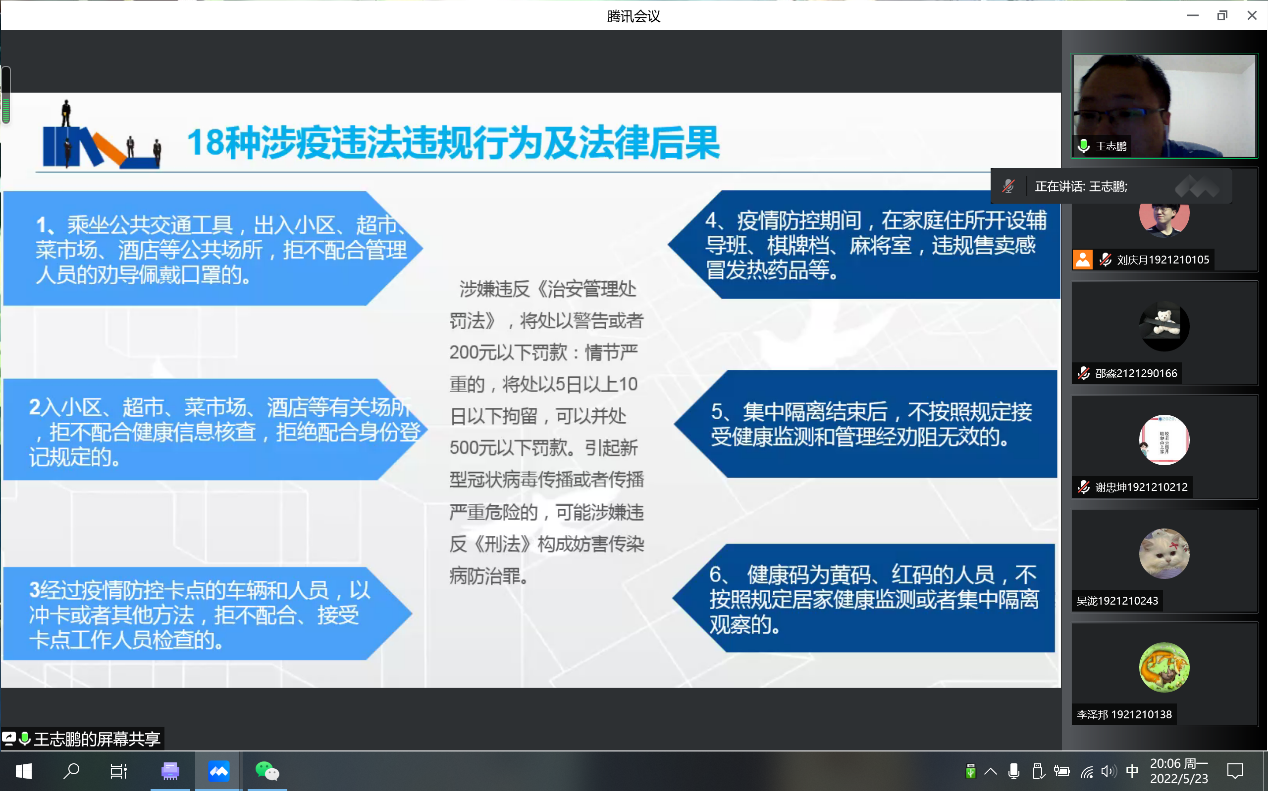Open the Windows Start menu

pos(23,771)
